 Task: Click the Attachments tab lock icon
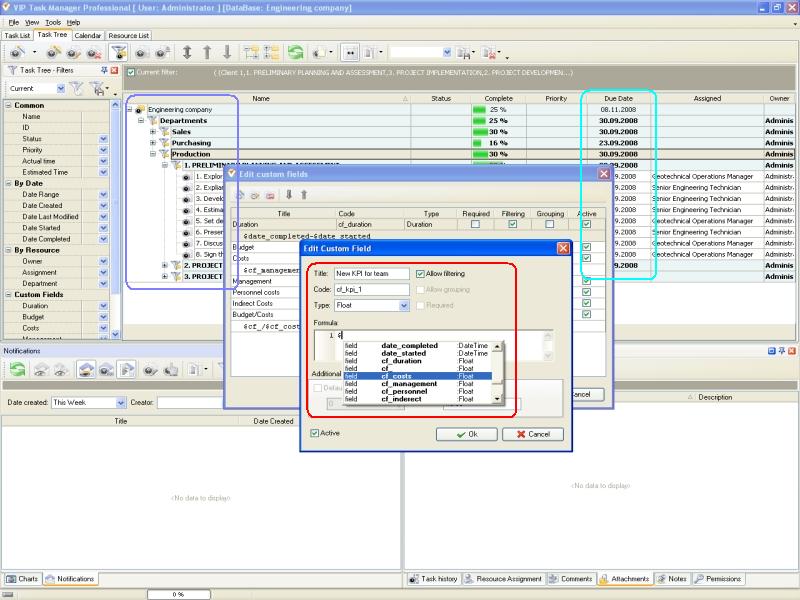point(604,579)
